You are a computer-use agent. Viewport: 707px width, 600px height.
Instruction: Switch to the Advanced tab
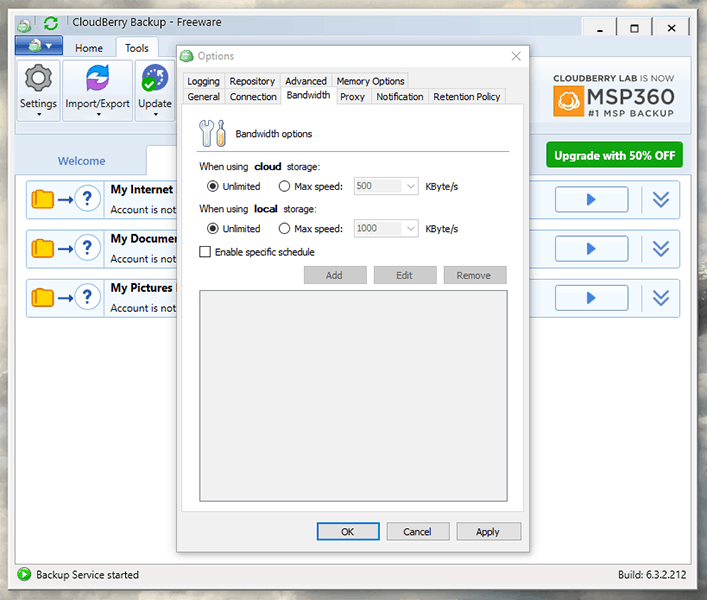click(306, 81)
